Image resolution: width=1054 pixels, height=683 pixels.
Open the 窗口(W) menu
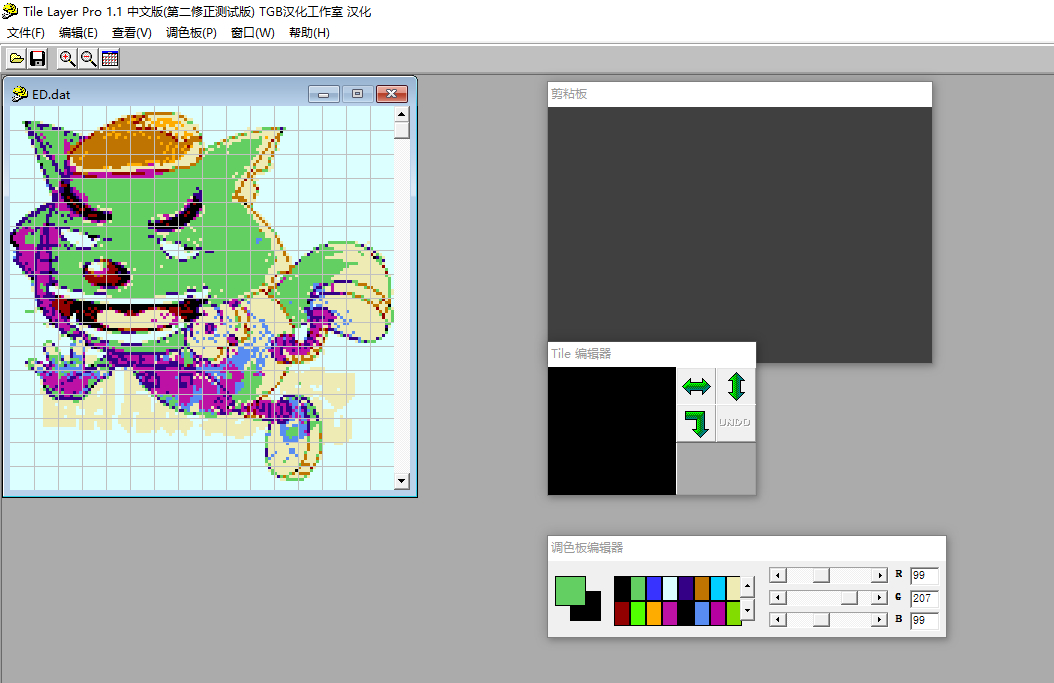tap(253, 33)
